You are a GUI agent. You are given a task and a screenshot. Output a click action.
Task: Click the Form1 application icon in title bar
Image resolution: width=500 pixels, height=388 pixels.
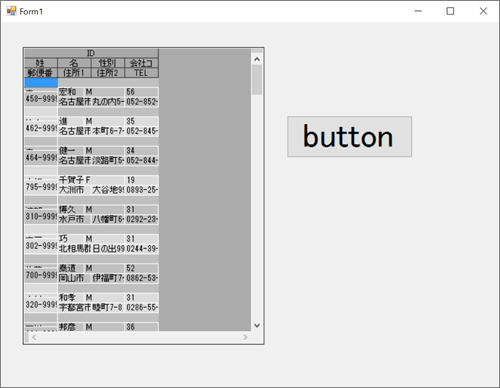coord(11,11)
